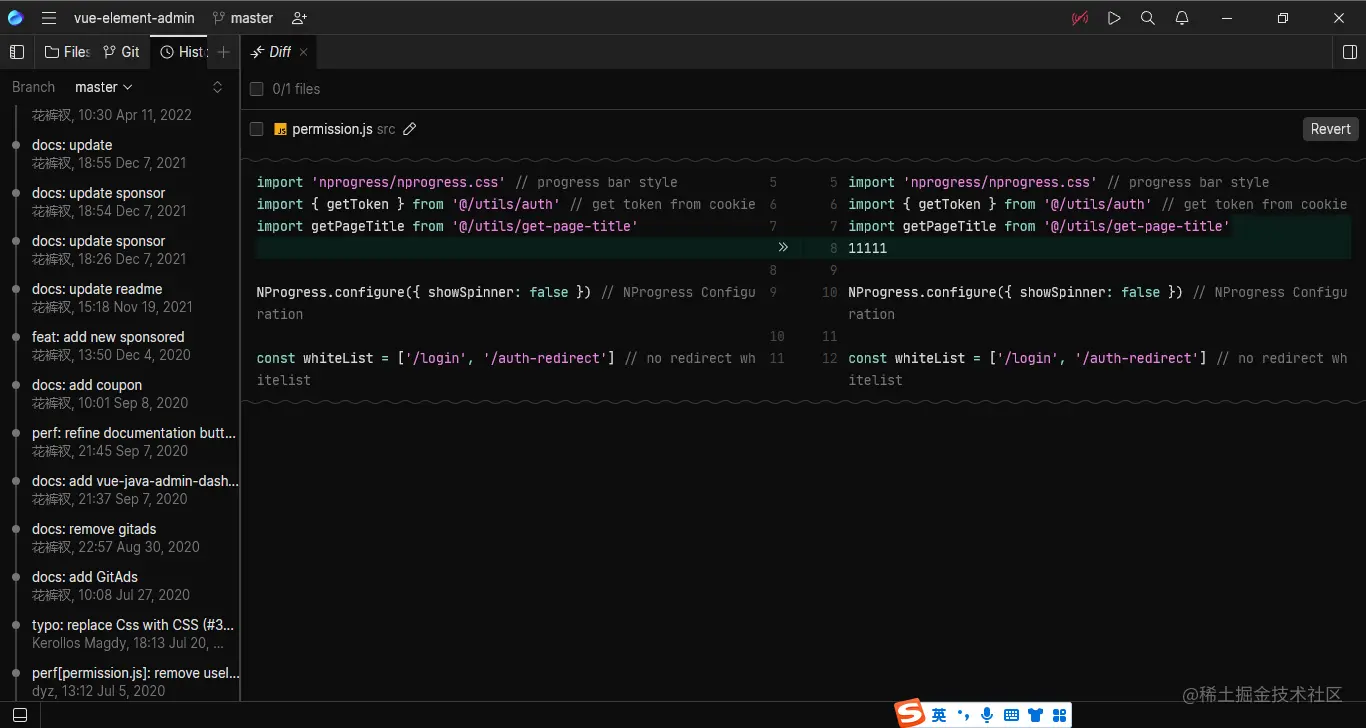Open the Sogou virtual keyboard icon
The width and height of the screenshot is (1366, 728).
coord(1011,714)
